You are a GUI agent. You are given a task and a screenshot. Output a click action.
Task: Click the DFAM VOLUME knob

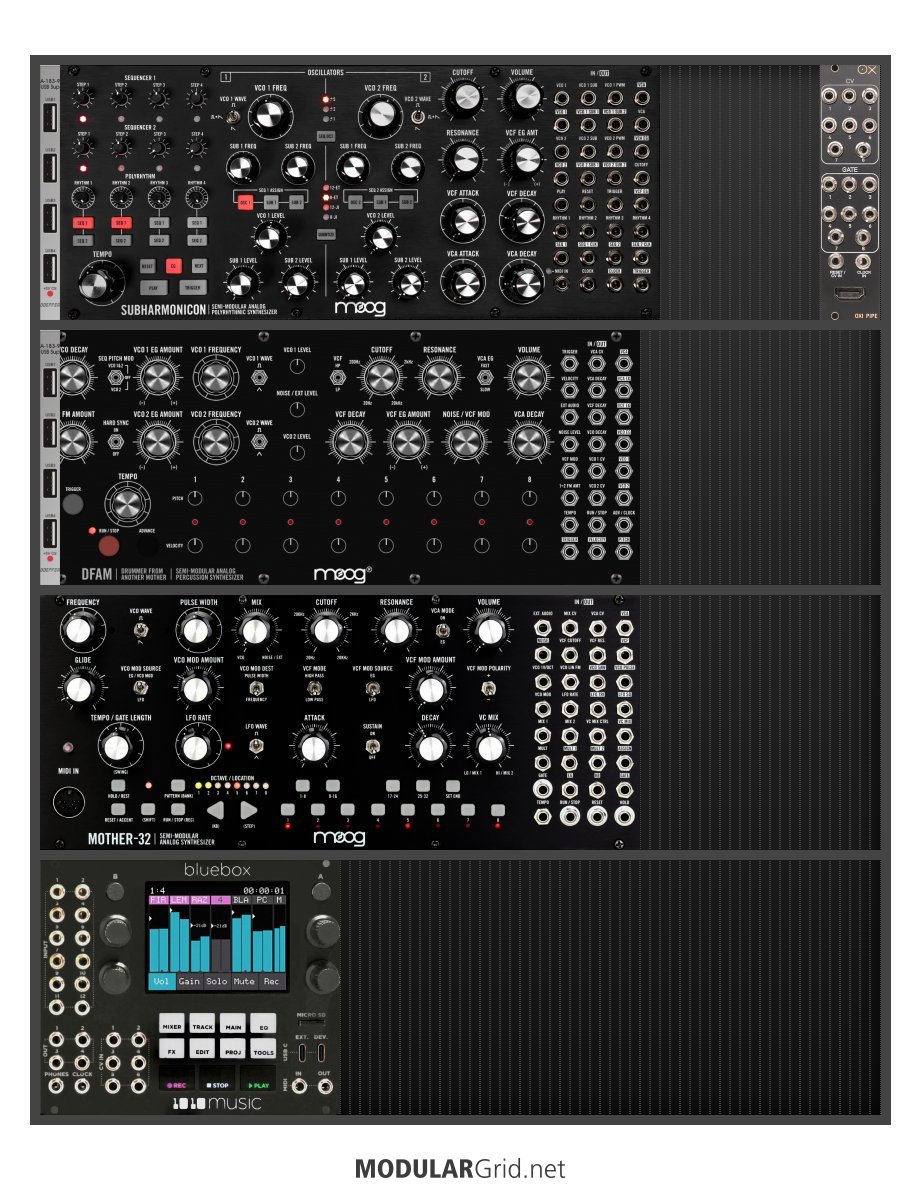click(x=528, y=377)
